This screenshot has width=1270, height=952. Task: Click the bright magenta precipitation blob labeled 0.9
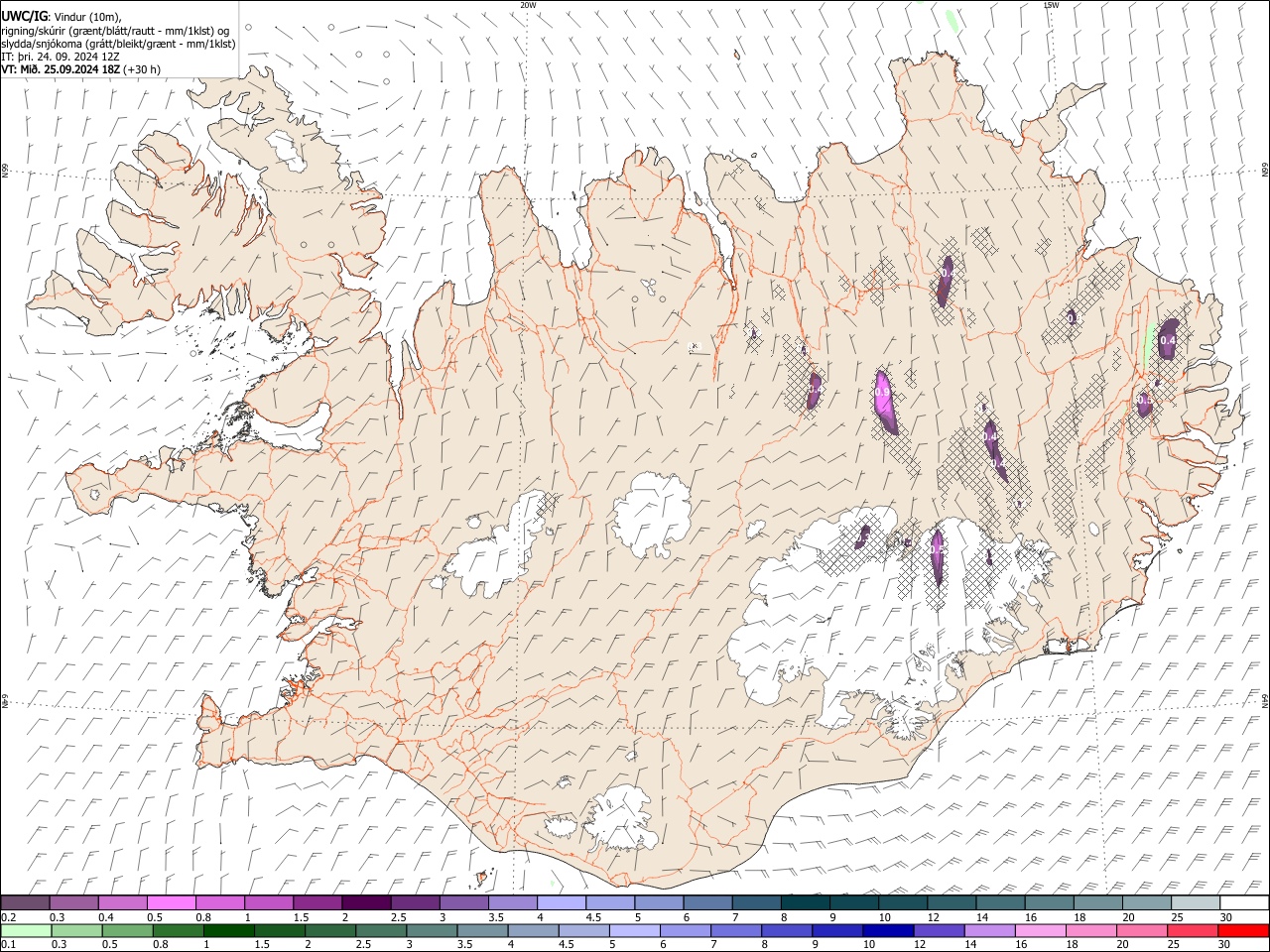pyautogui.click(x=886, y=402)
